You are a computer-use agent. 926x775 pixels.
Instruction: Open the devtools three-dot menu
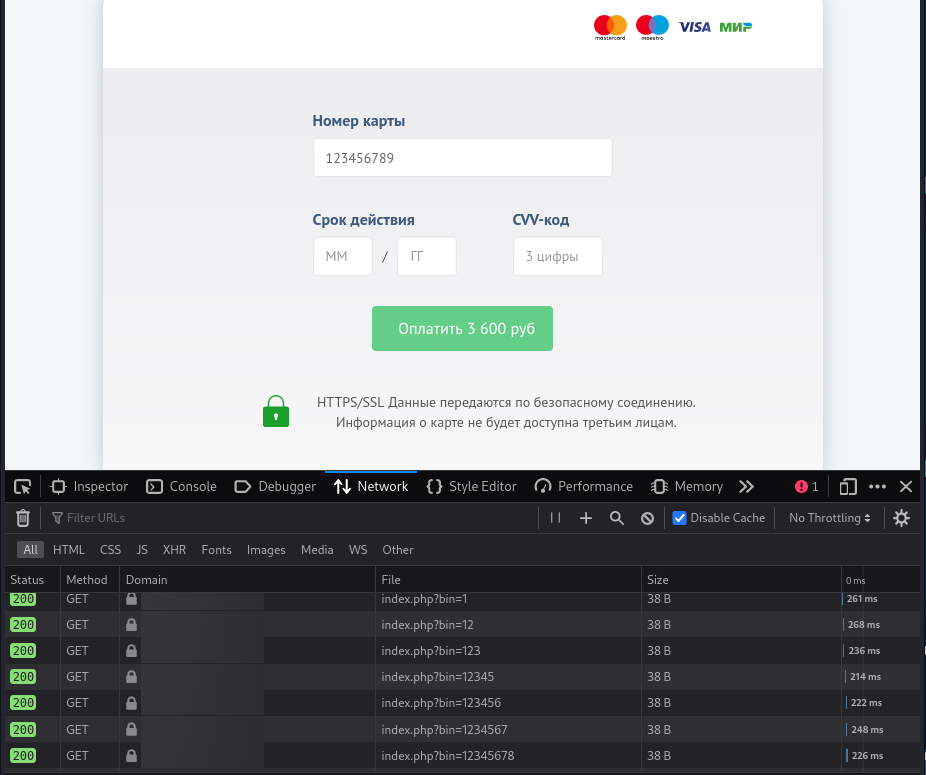[x=878, y=487]
